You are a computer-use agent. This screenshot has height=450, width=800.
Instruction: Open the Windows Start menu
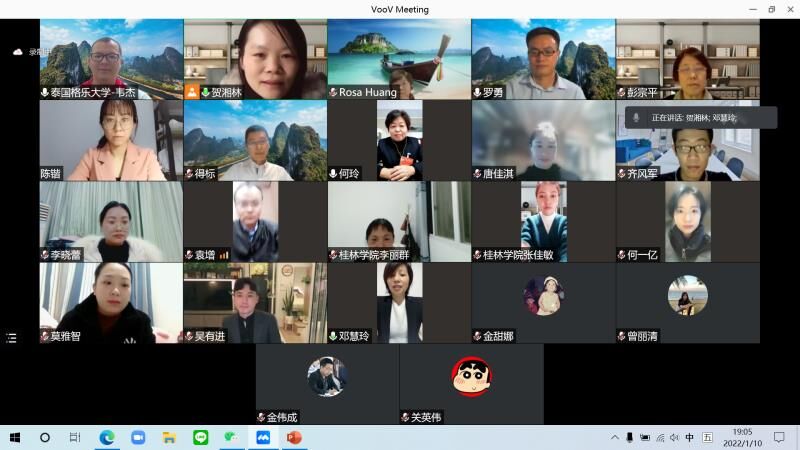pyautogui.click(x=15, y=437)
